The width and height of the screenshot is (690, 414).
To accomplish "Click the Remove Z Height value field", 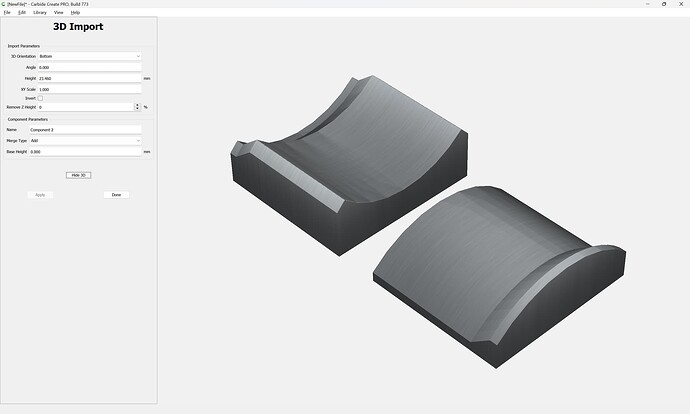I will pos(86,107).
